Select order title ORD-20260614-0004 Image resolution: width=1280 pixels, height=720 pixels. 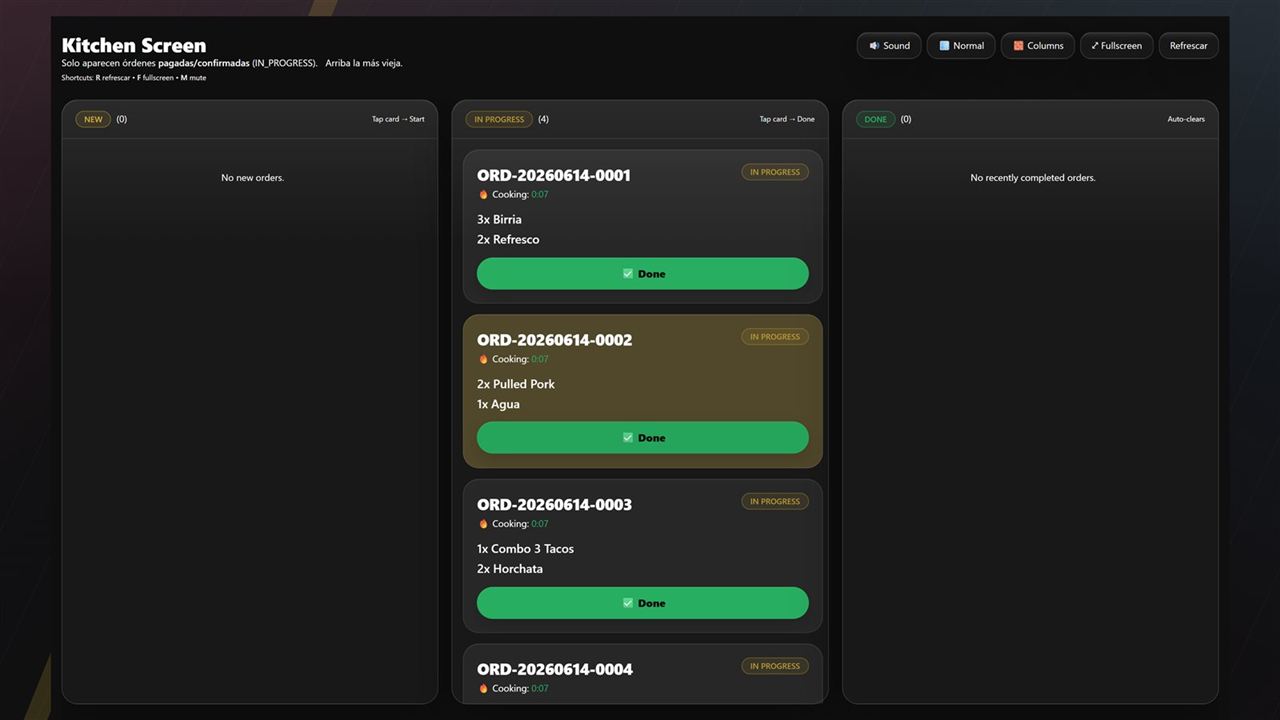pyautogui.click(x=555, y=669)
